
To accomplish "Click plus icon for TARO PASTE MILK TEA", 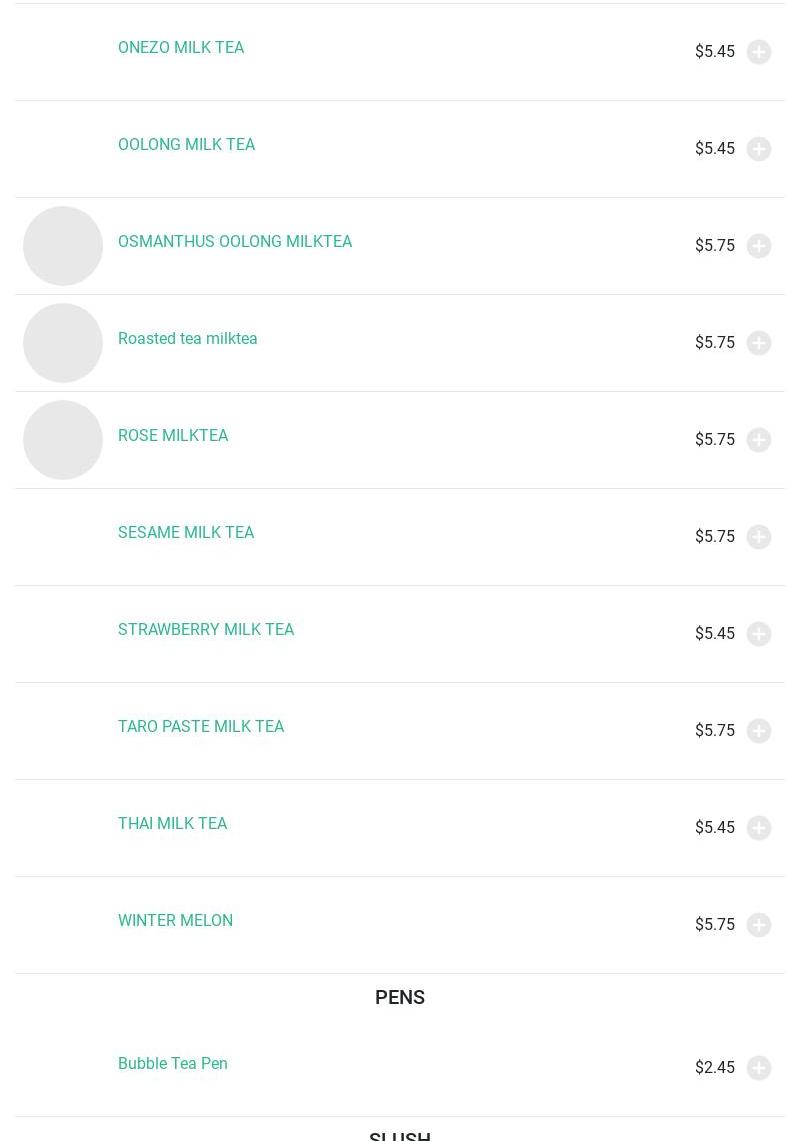I will click(758, 731).
